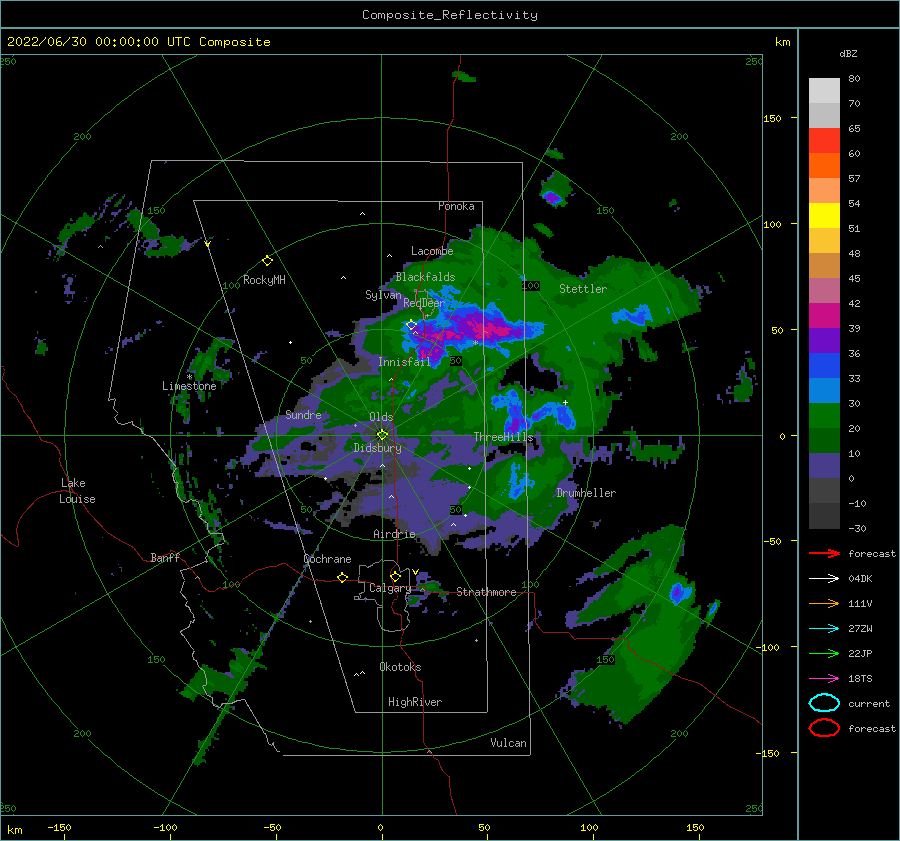Screen dimensions: 900x841
Task: Click the Lake Louise label
Action: 77,491
